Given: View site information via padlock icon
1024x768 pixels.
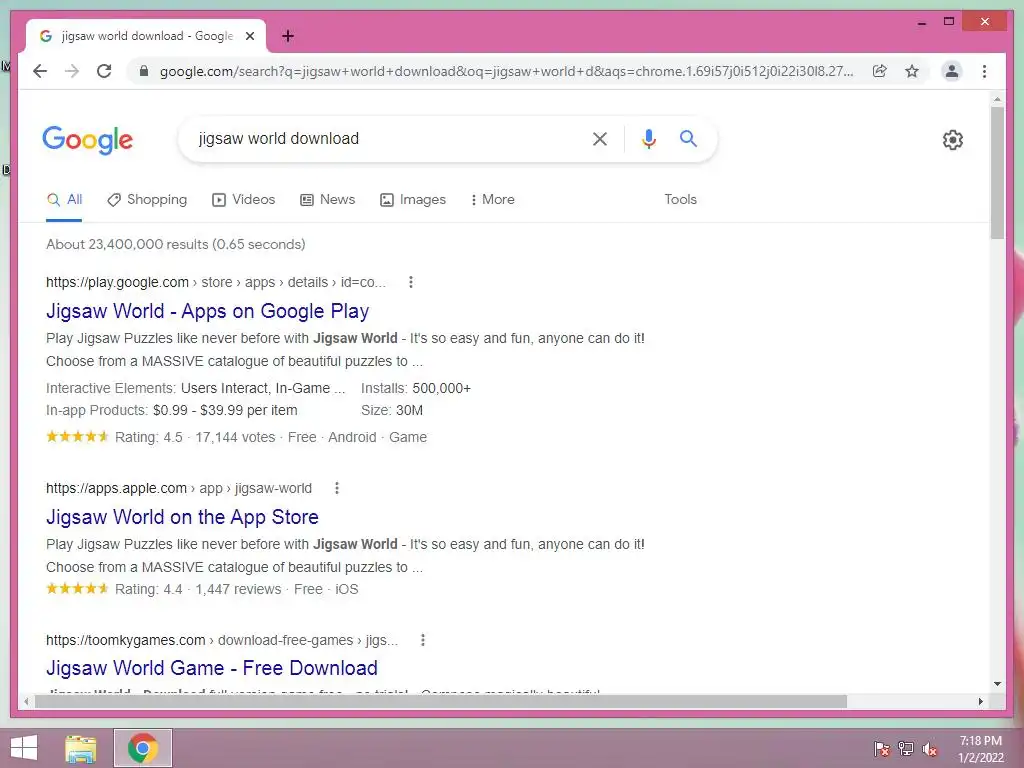Looking at the screenshot, I should point(144,71).
